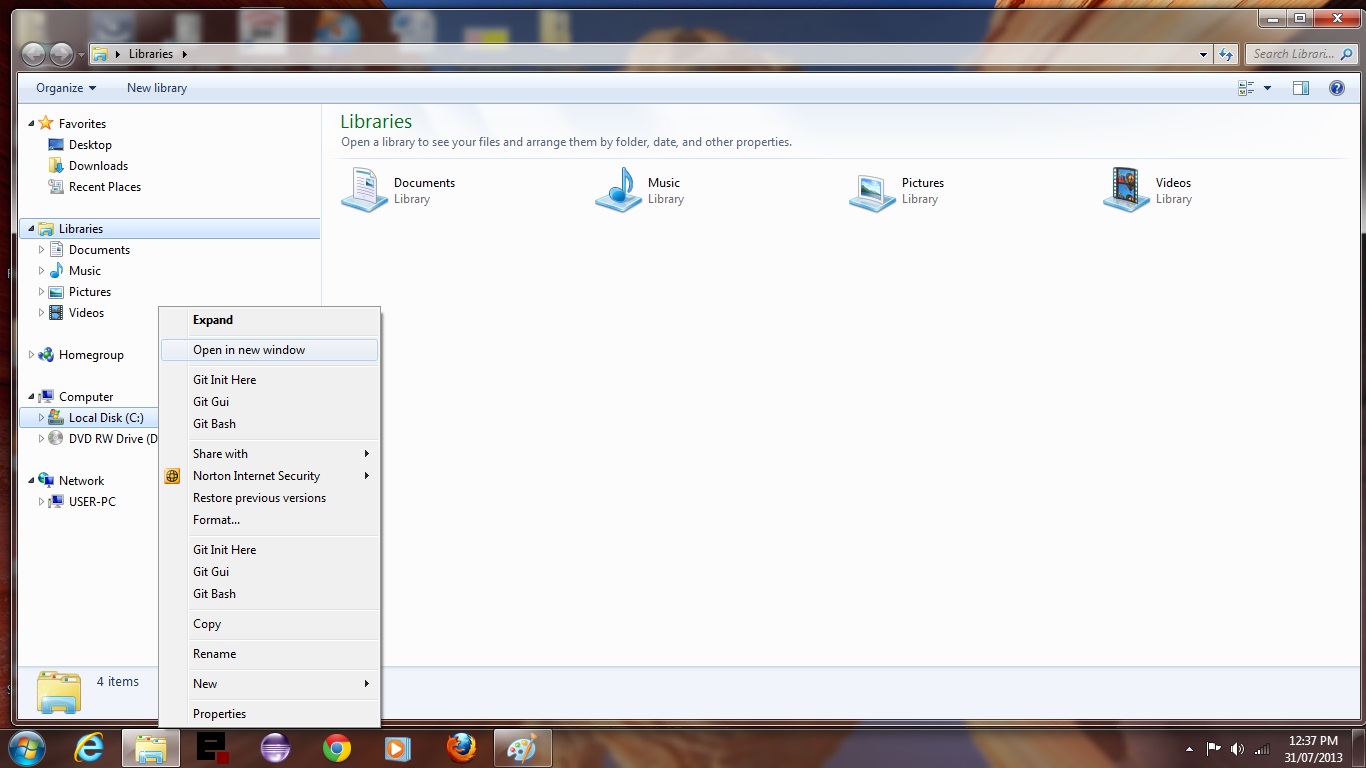Click the Back navigation arrow
The image size is (1366, 768).
[x=33, y=54]
